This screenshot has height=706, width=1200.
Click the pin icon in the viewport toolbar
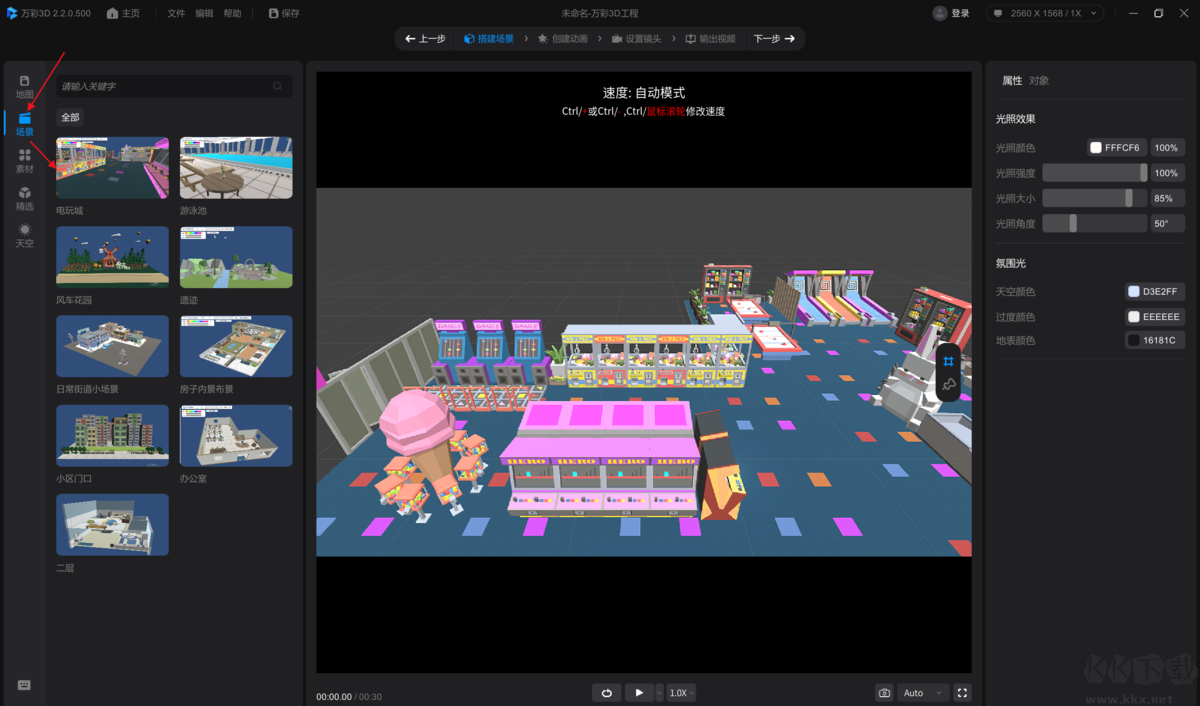(948, 384)
